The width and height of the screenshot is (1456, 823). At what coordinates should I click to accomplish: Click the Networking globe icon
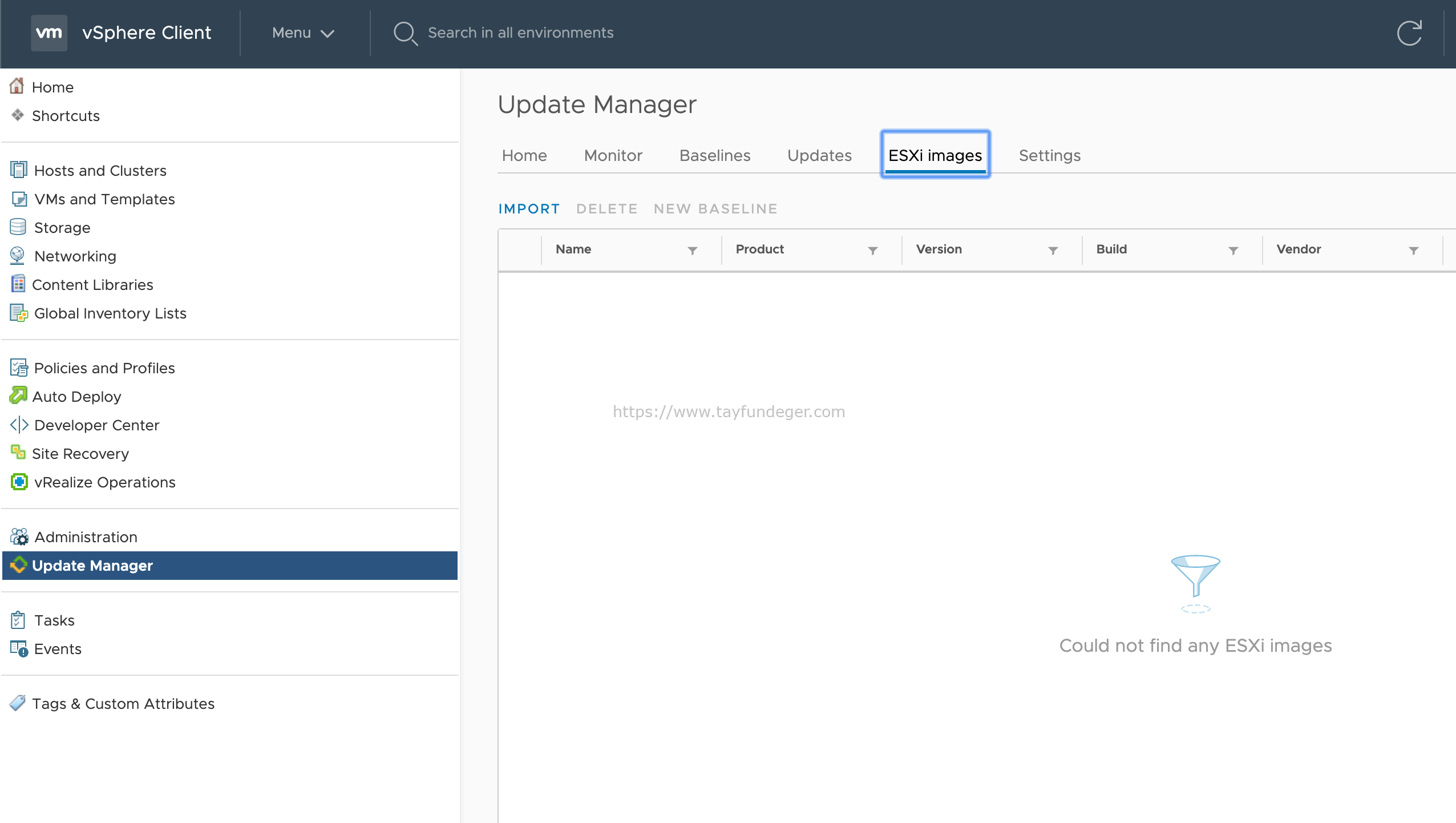17,256
